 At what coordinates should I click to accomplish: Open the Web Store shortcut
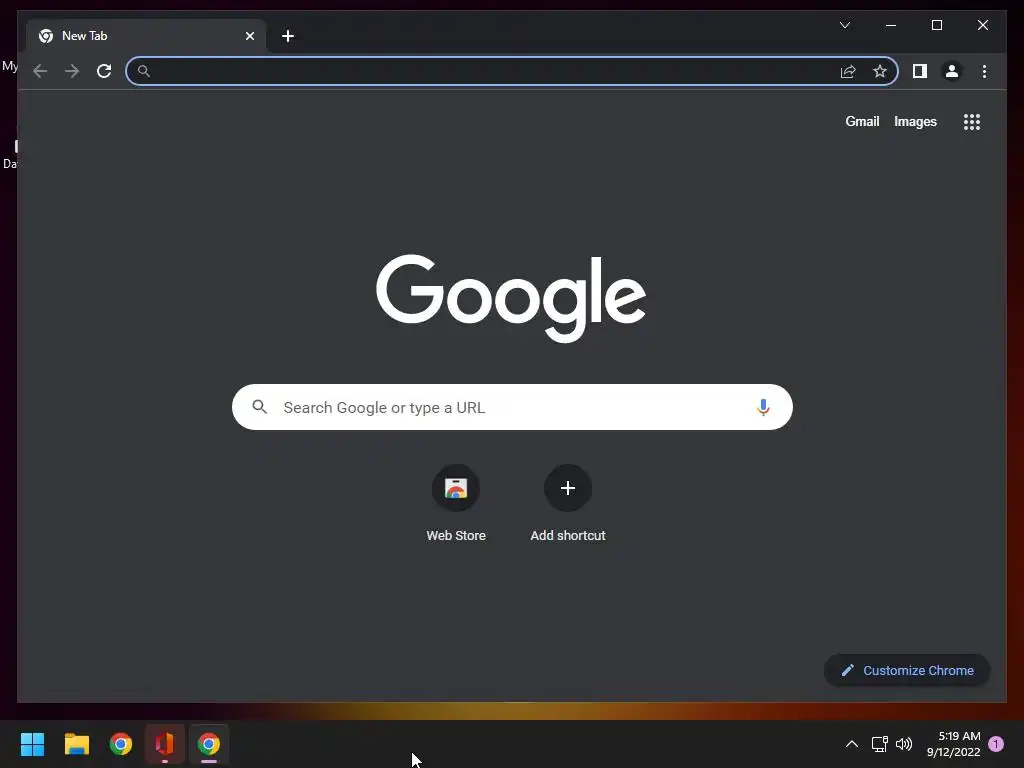pyautogui.click(x=456, y=504)
